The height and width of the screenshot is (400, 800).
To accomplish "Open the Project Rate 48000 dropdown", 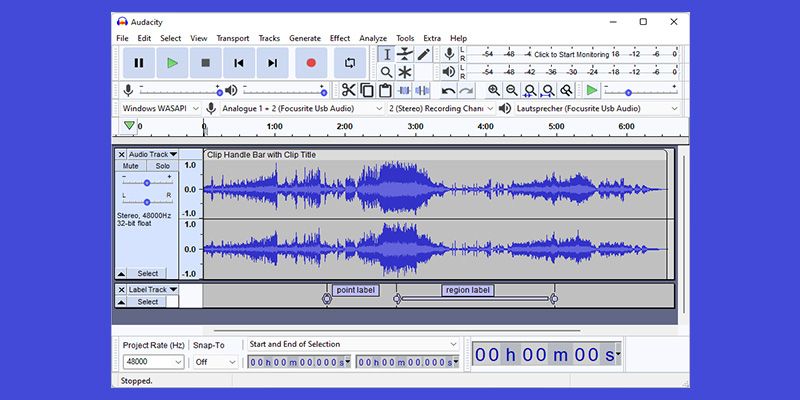I will tap(153, 362).
